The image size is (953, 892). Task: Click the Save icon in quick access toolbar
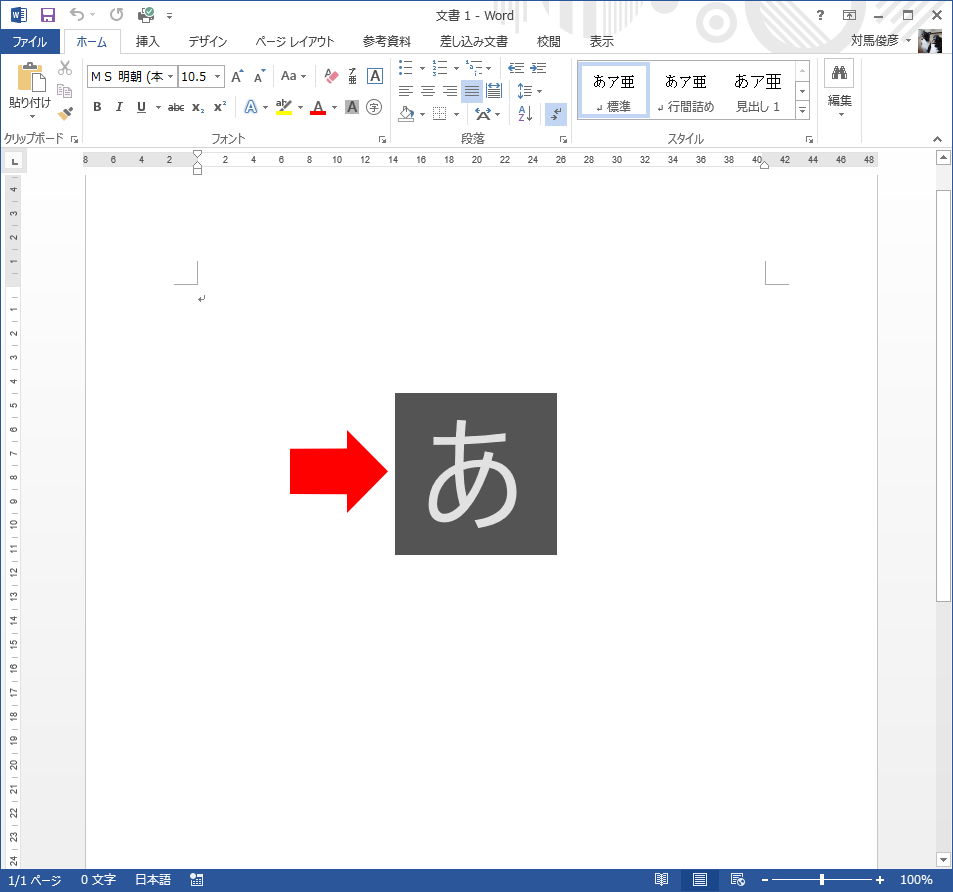47,15
